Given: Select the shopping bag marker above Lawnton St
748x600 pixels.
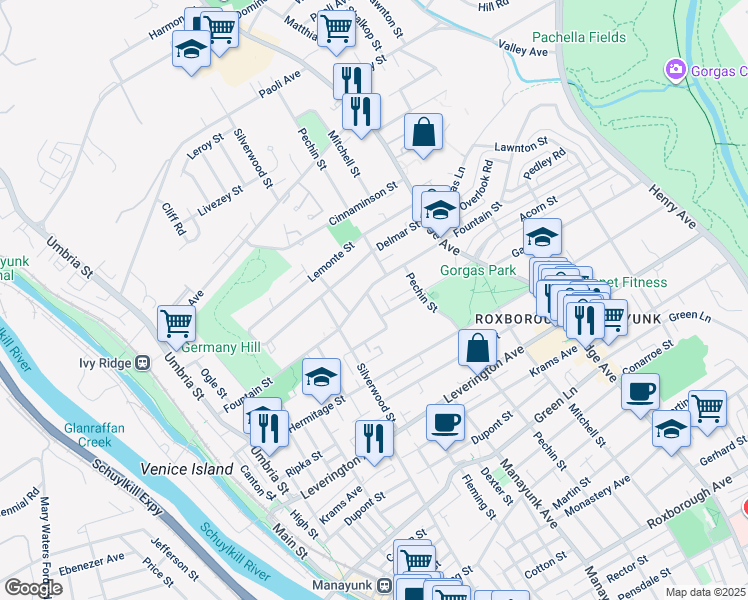Looking at the screenshot, I should tap(423, 133).
